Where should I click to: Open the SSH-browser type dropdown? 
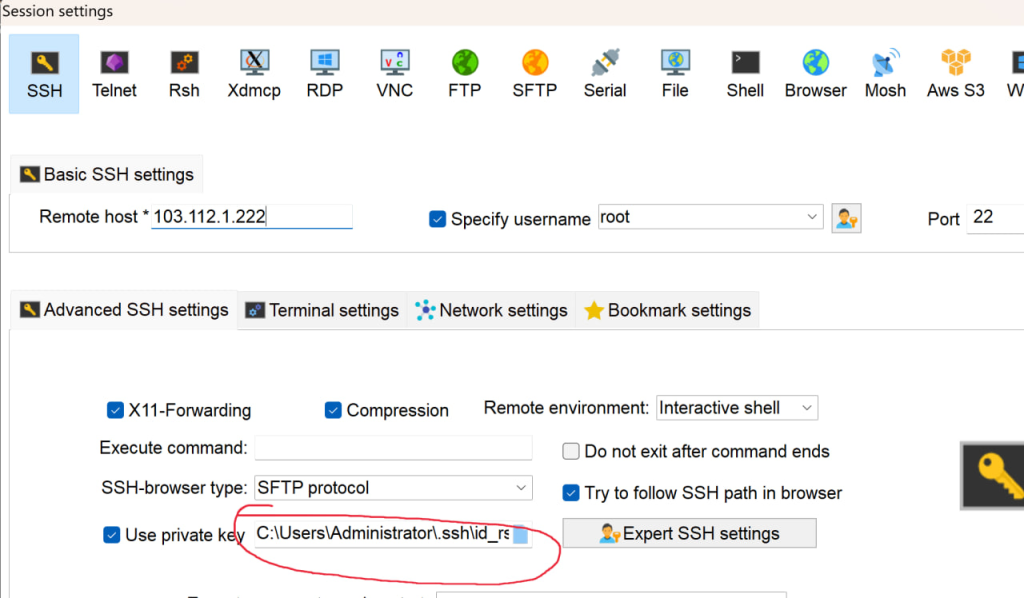pos(521,488)
